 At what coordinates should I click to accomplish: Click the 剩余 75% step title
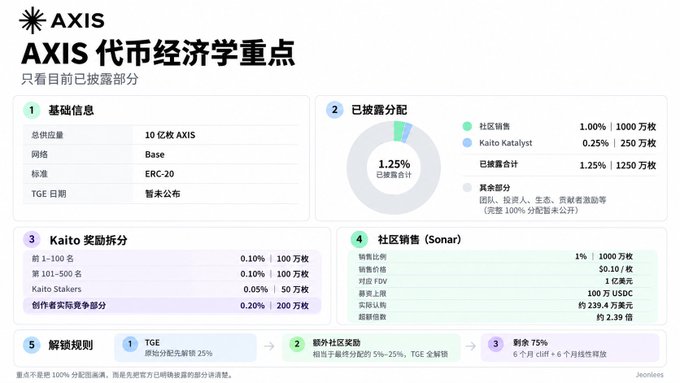530,343
